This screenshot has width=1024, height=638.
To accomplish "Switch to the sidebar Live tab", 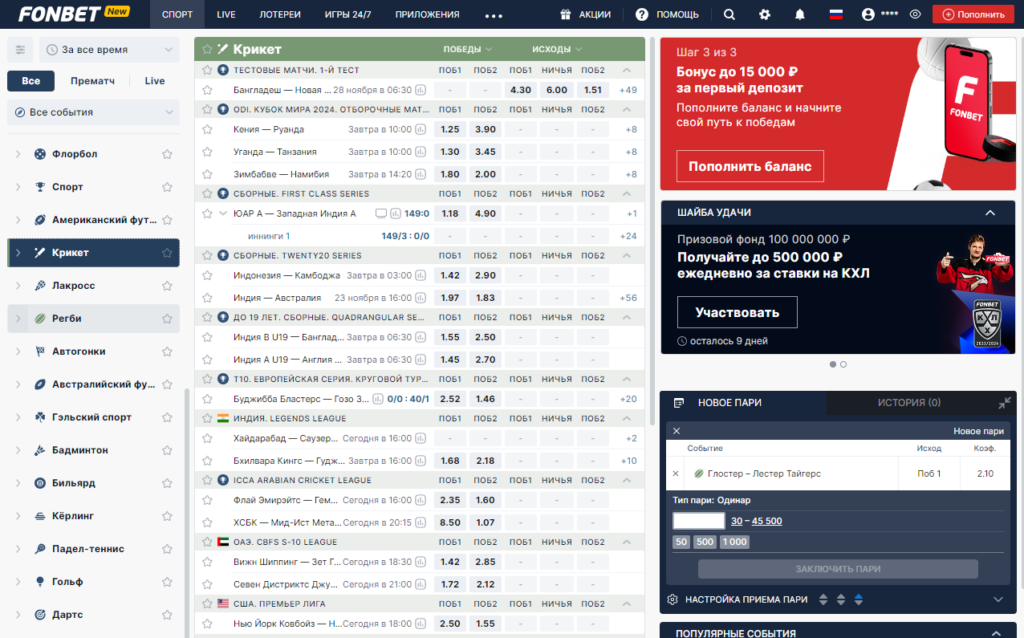I will (154, 81).
